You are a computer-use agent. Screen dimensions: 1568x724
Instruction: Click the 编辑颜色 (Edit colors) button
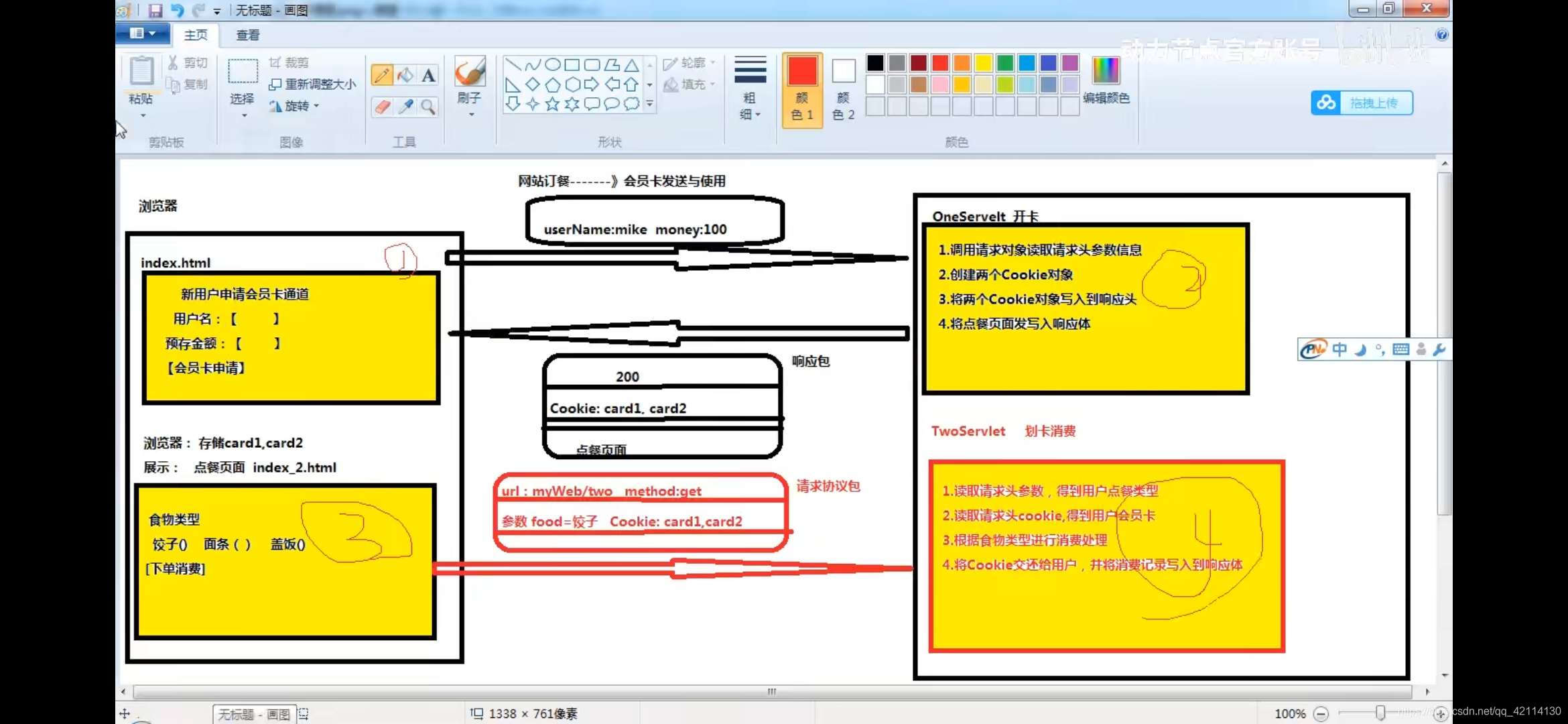(1106, 79)
